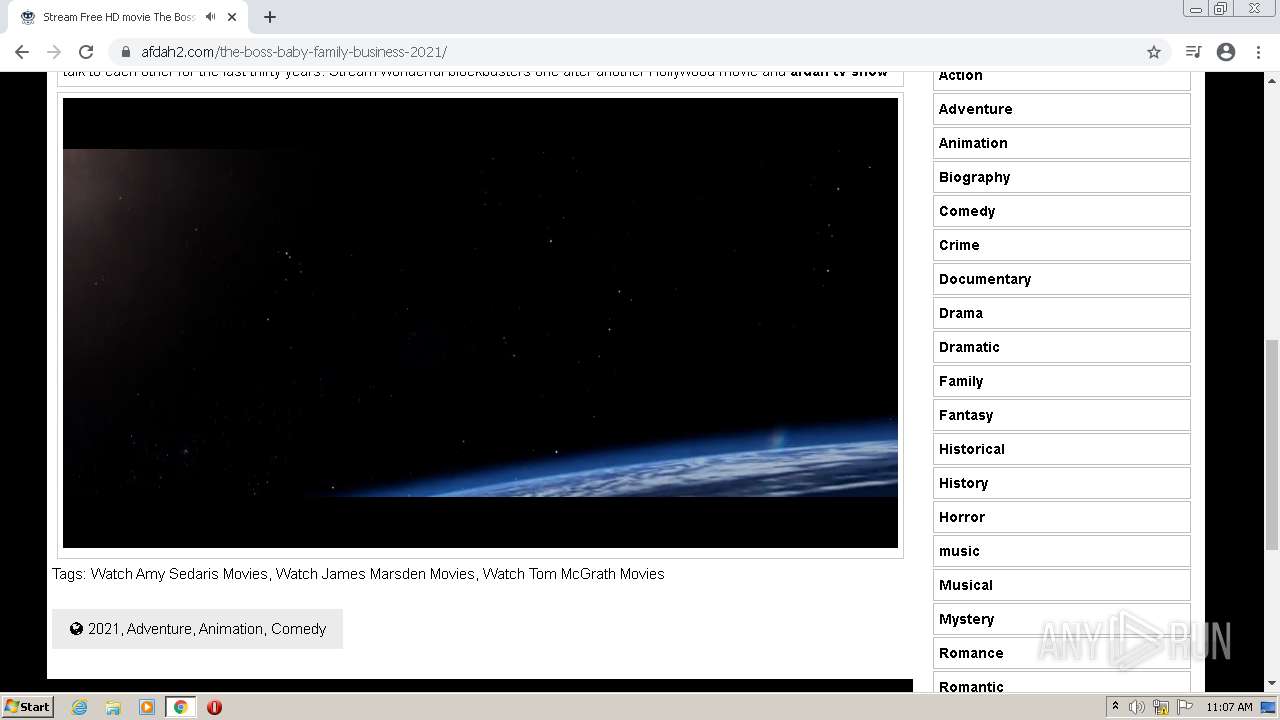Open system volume tray icon
1280x720 pixels.
pyautogui.click(x=1137, y=707)
